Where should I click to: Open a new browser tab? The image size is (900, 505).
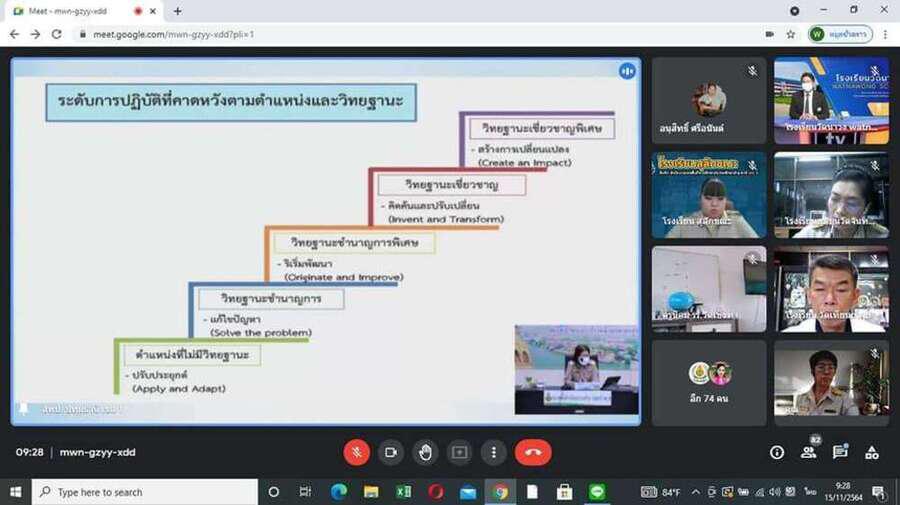tap(178, 11)
